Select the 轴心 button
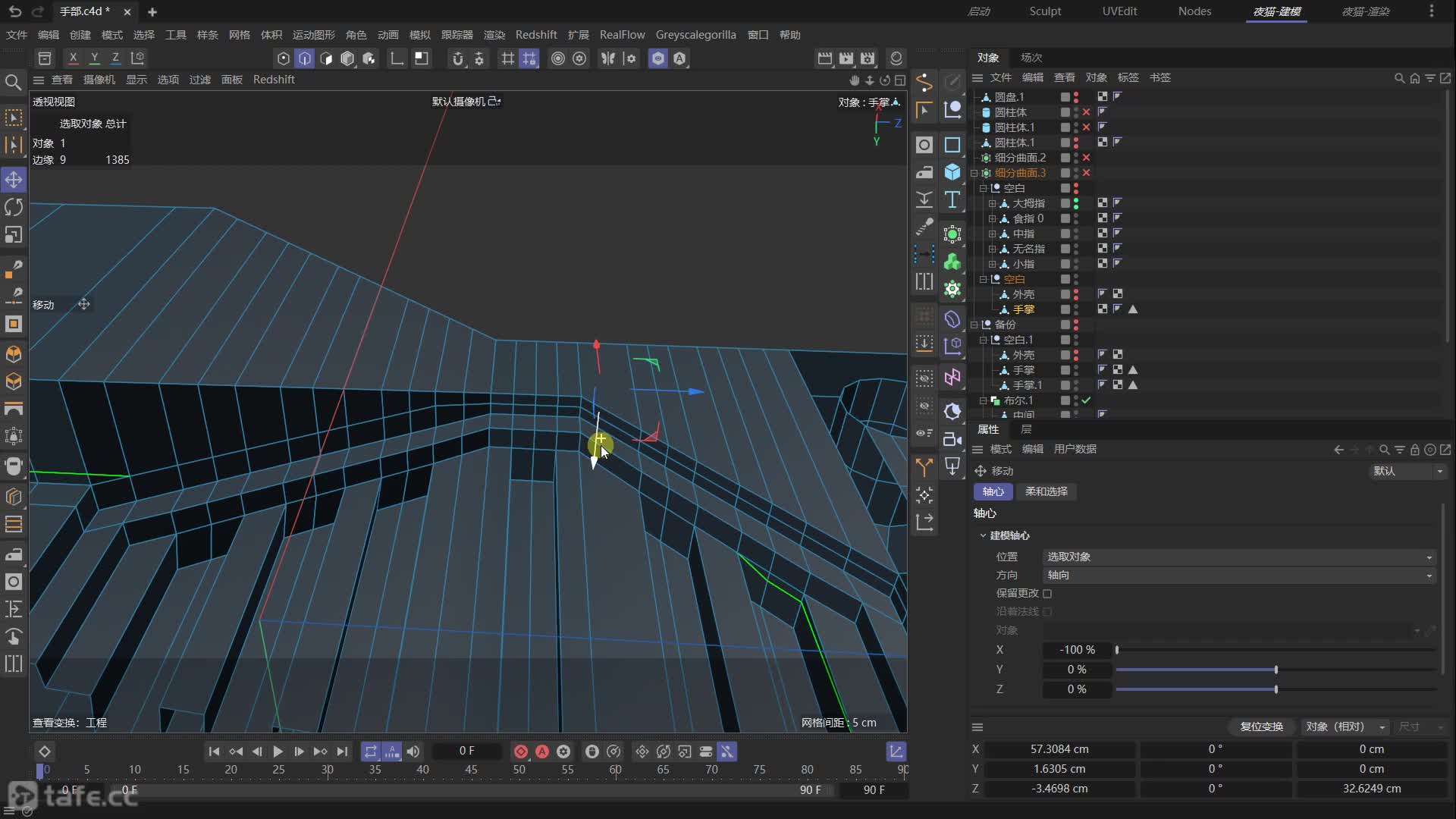This screenshot has width=1456, height=819. coord(993,491)
